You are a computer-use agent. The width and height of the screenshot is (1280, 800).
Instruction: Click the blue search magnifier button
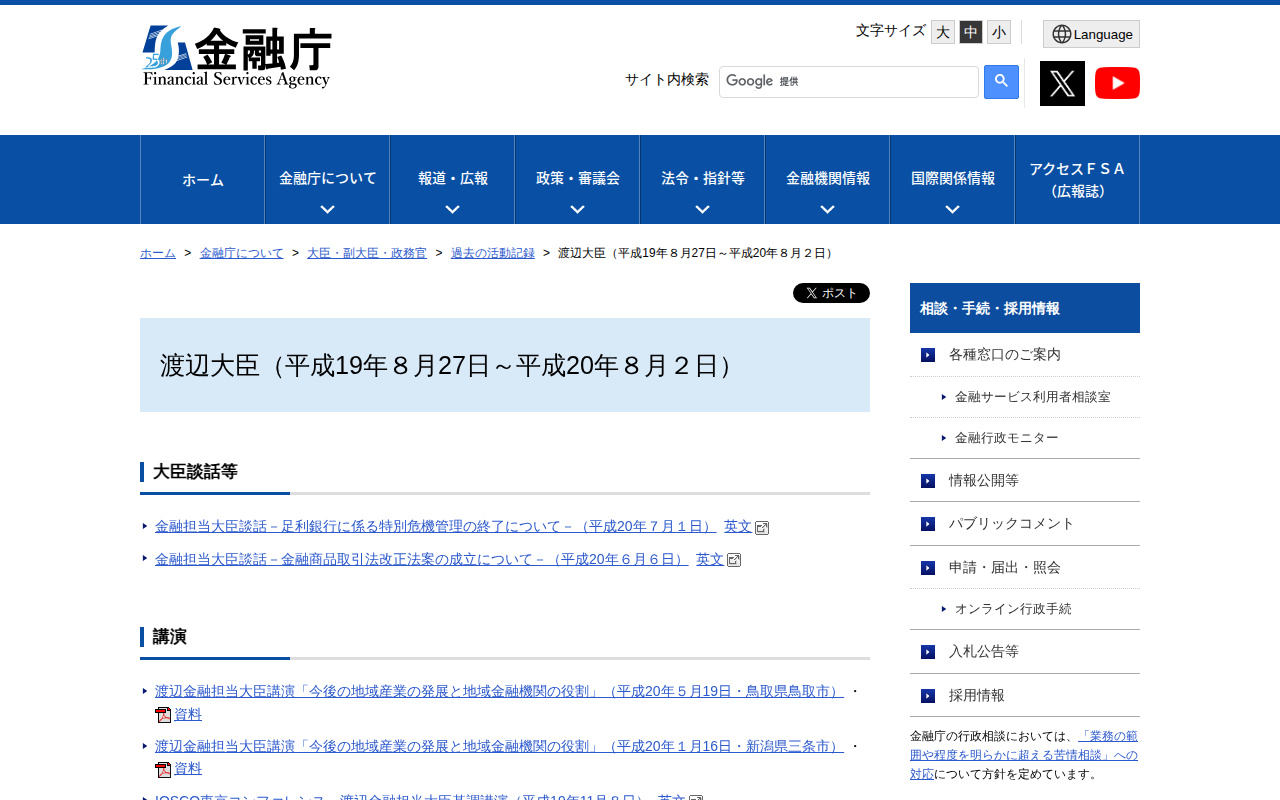(1001, 82)
